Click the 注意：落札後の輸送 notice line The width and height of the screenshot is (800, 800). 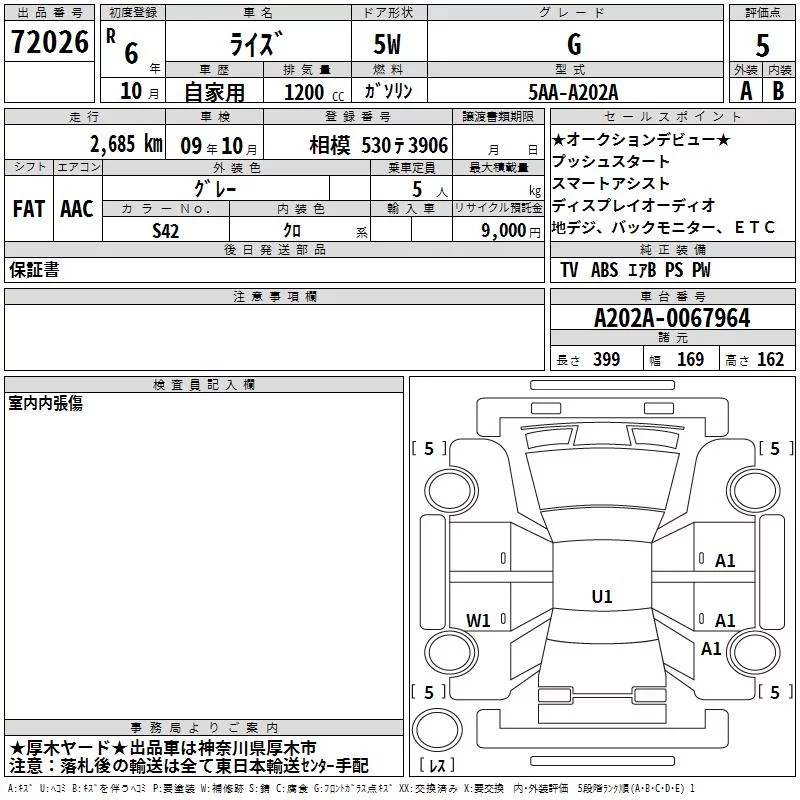[189, 766]
